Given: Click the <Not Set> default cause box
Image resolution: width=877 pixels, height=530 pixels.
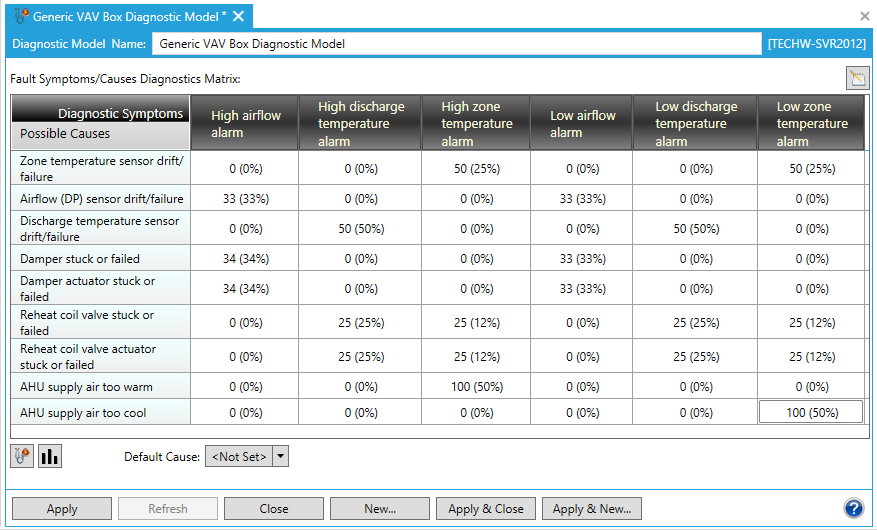Looking at the screenshot, I should (238, 456).
